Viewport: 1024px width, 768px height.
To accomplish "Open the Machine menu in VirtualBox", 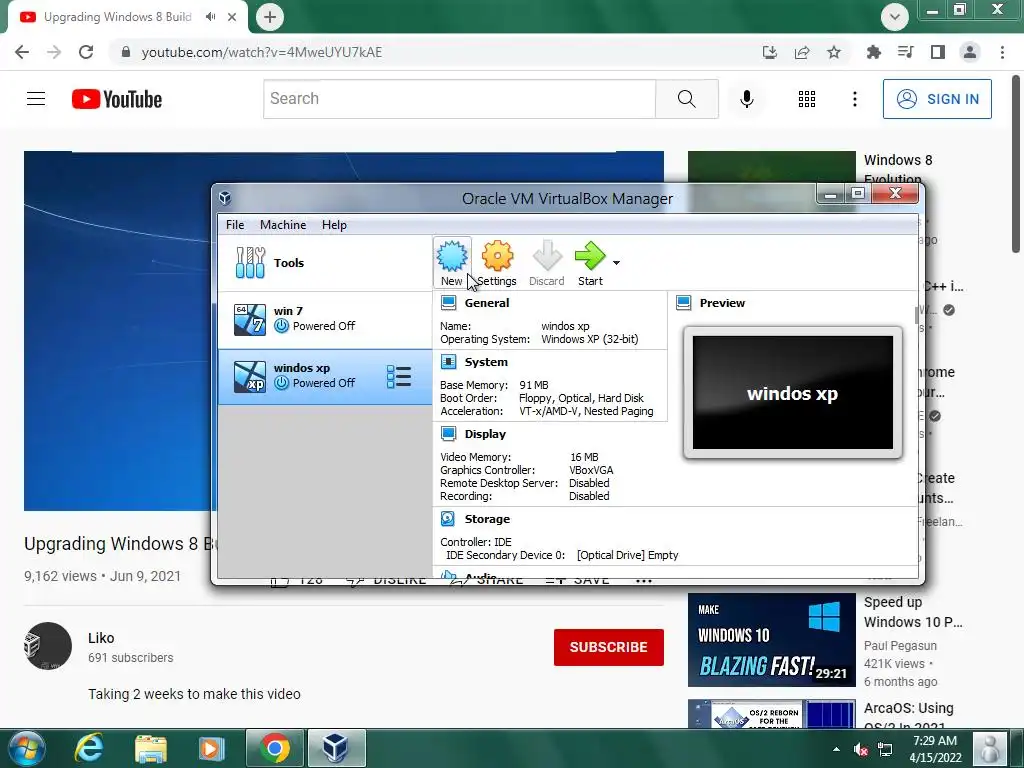I will click(x=283, y=225).
